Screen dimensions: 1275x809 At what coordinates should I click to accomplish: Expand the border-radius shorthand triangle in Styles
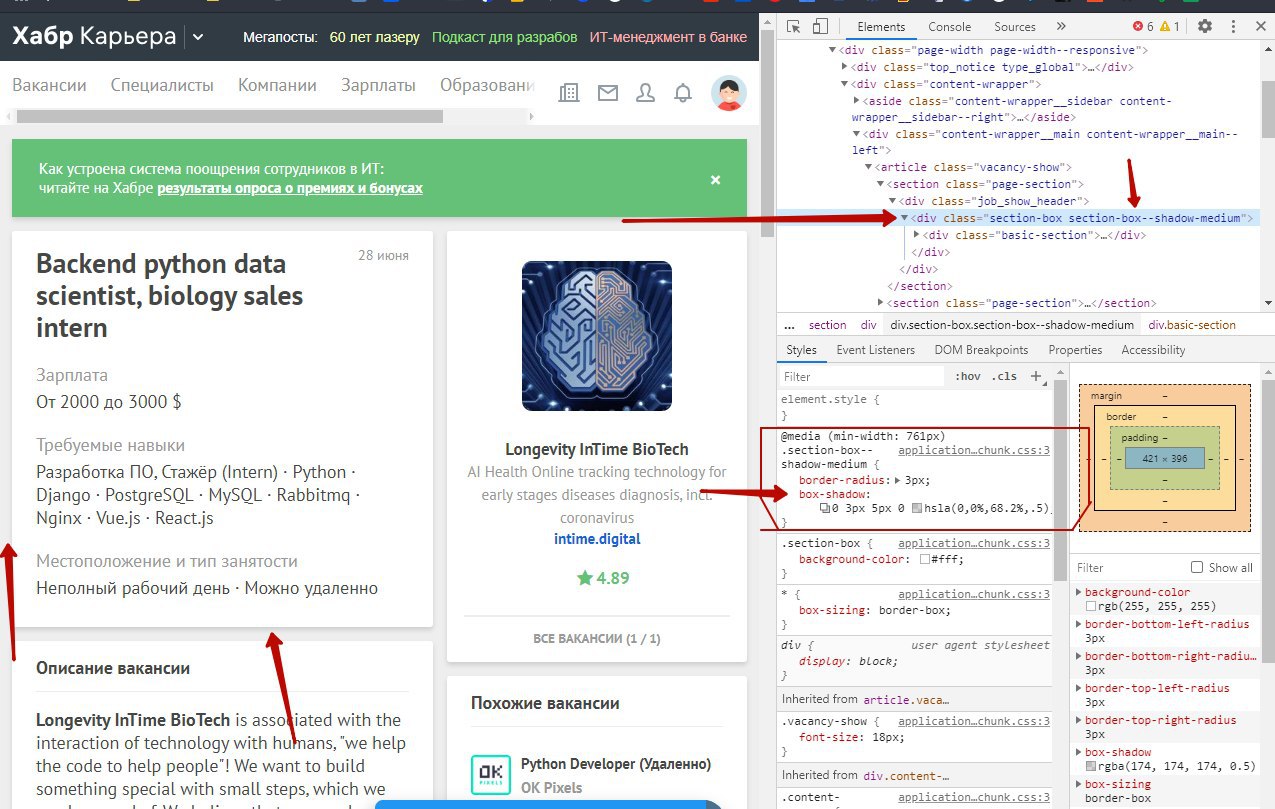[x=897, y=480]
